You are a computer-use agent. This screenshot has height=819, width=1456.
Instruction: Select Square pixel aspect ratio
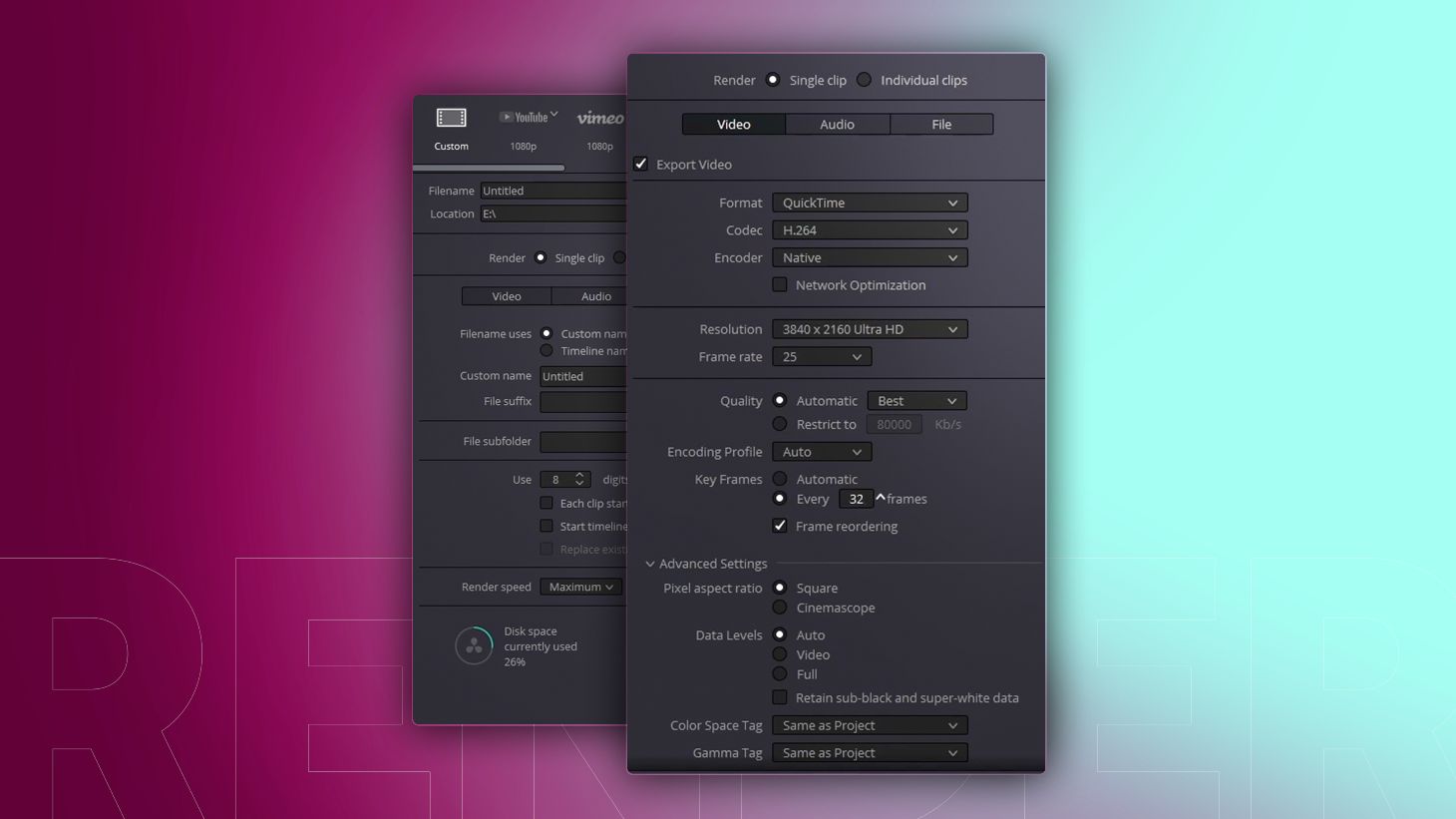click(780, 588)
